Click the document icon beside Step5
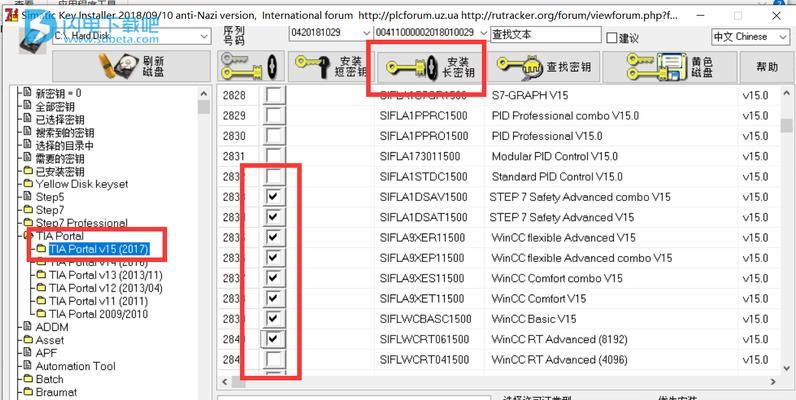Image resolution: width=796 pixels, height=400 pixels. [28, 196]
